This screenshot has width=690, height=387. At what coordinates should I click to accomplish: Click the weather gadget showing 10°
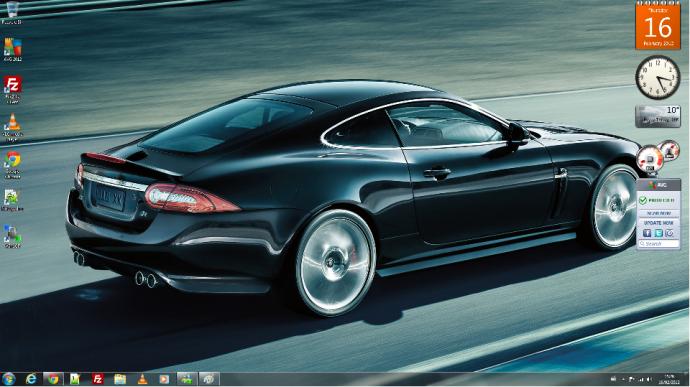tap(658, 116)
